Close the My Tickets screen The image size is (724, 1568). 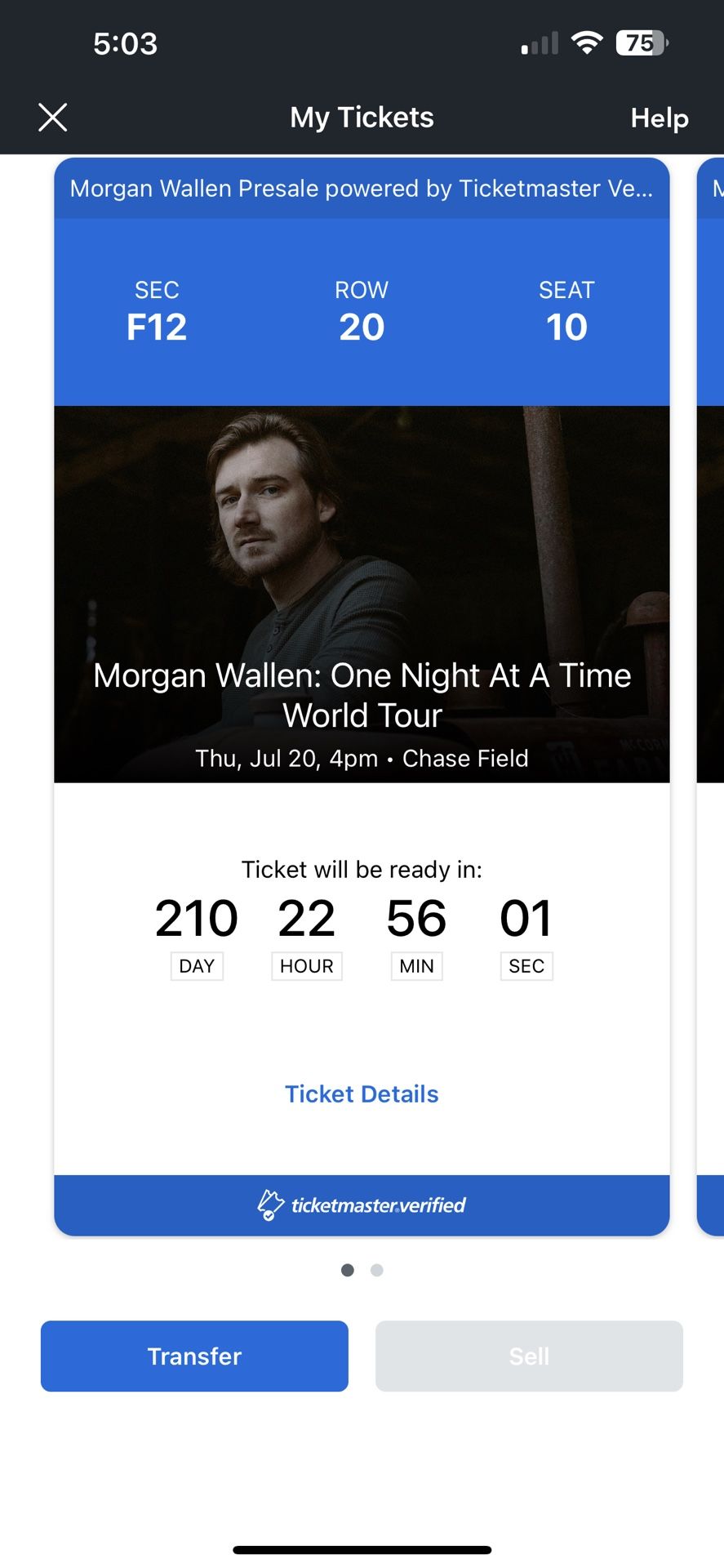[x=53, y=118]
